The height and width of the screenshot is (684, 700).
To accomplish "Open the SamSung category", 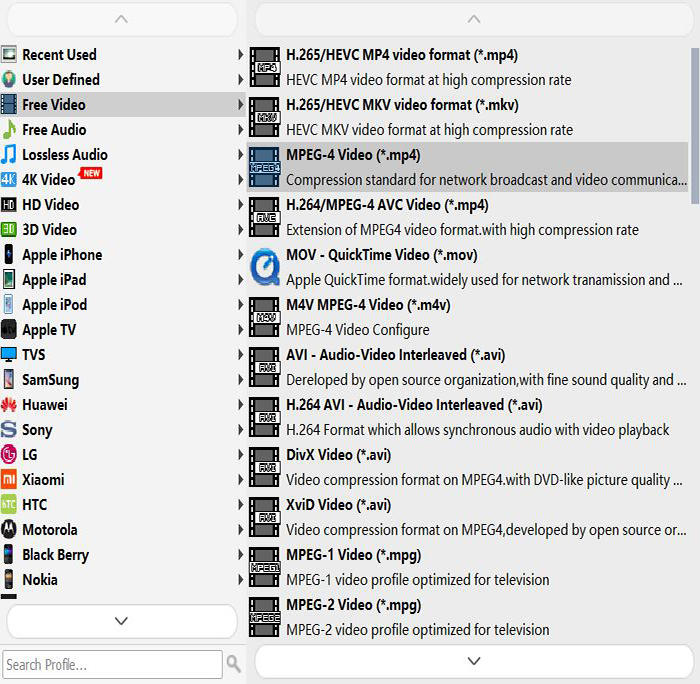I will point(123,380).
